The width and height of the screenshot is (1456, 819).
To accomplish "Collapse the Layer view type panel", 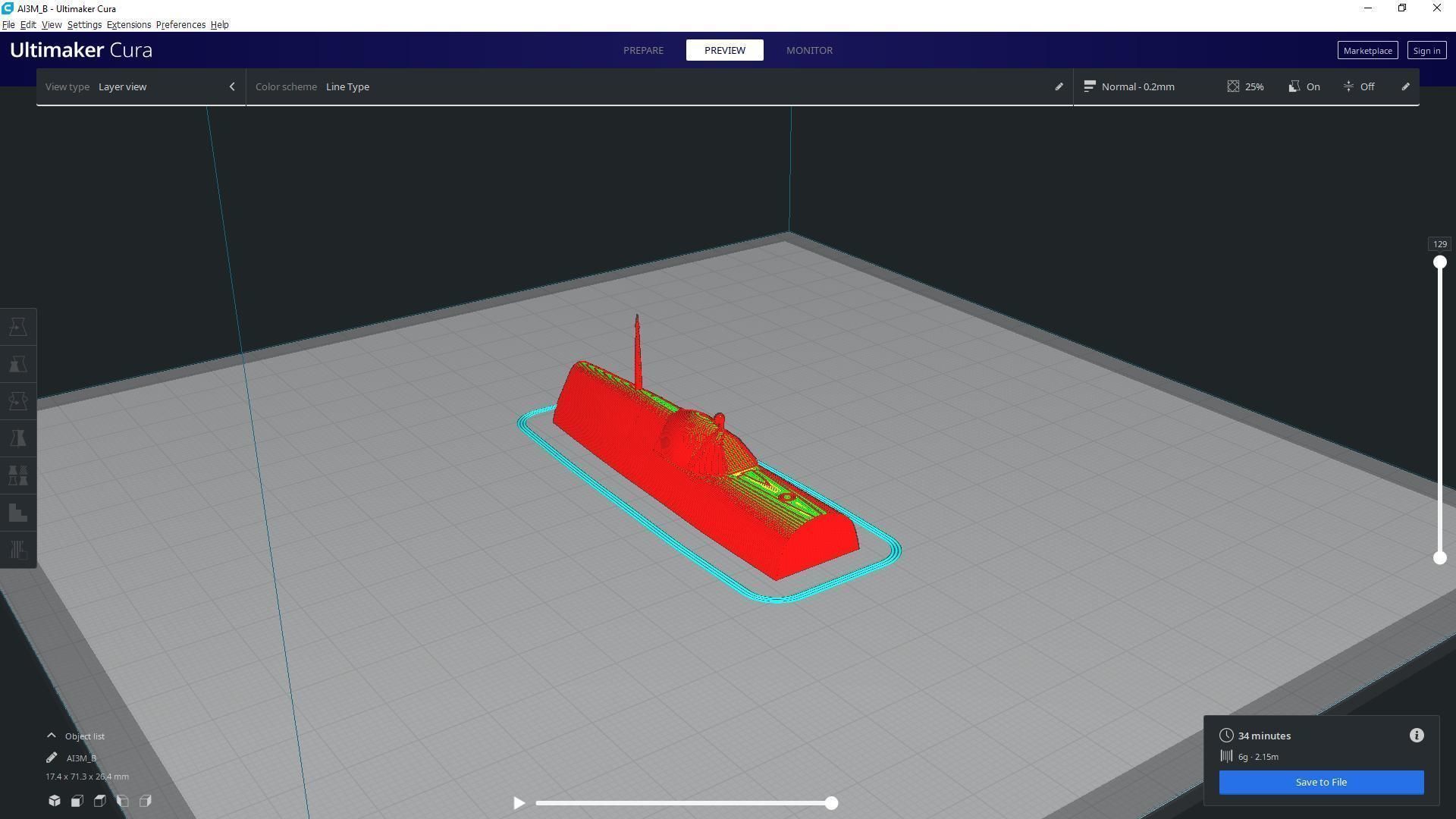I will coord(232,86).
